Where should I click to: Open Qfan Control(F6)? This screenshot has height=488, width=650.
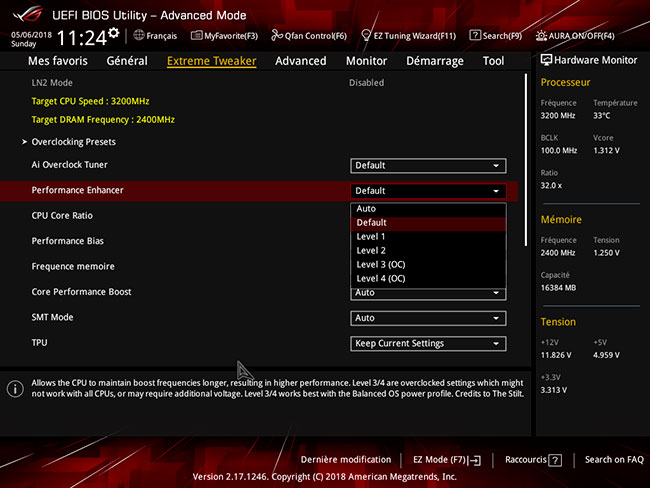[x=304, y=36]
